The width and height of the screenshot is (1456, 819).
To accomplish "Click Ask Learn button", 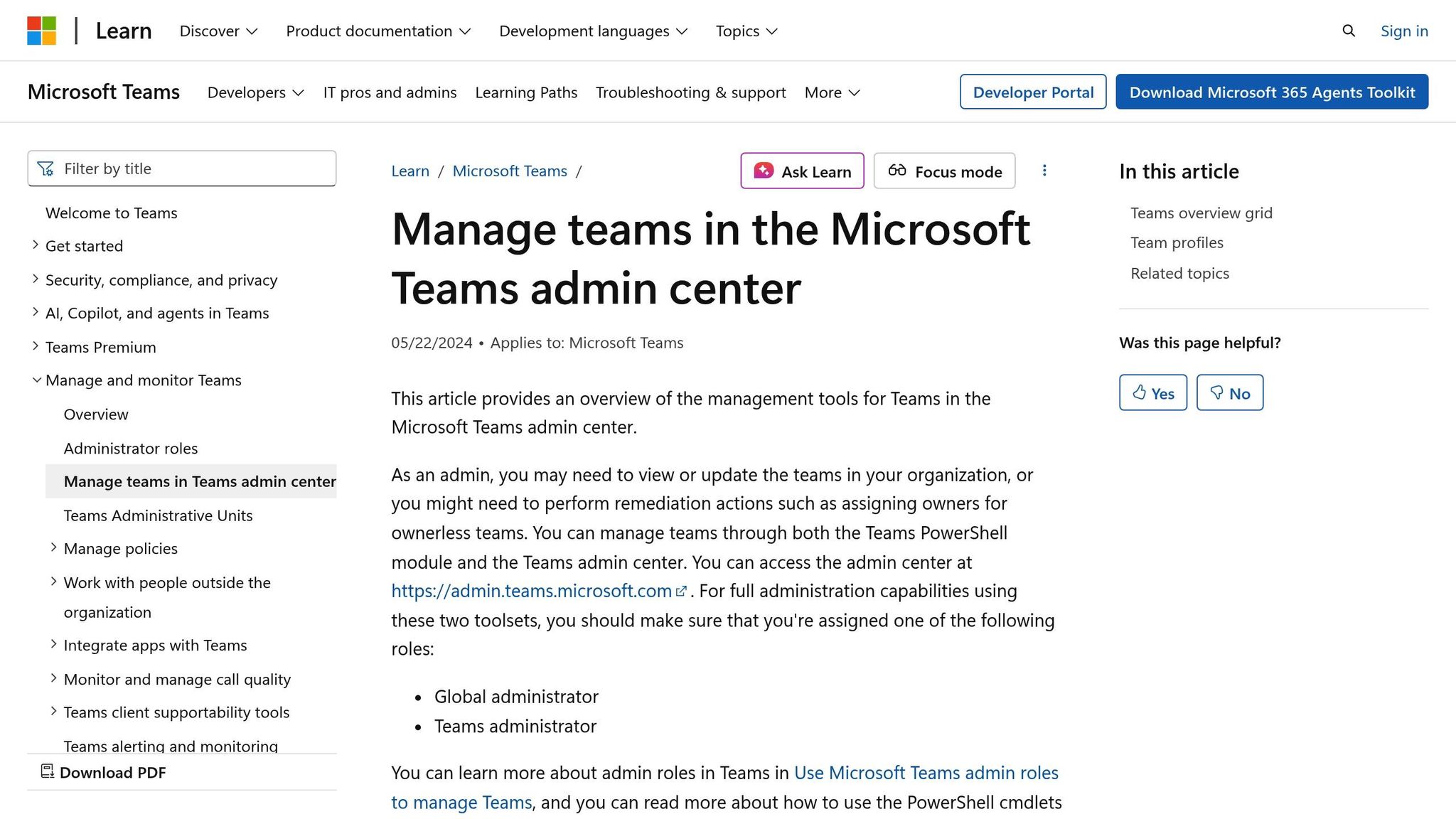I will [802, 171].
